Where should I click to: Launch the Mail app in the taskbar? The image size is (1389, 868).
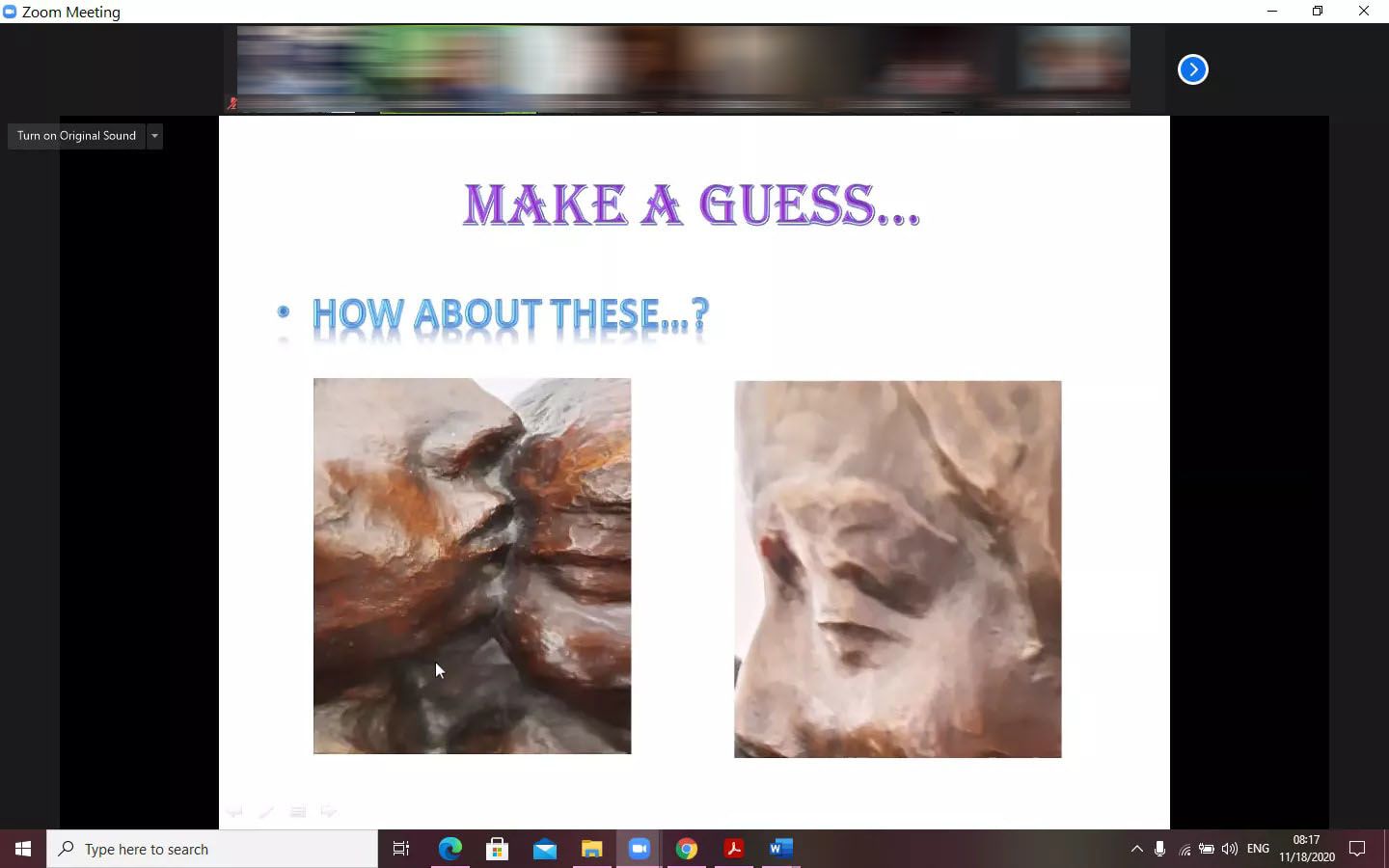point(545,849)
